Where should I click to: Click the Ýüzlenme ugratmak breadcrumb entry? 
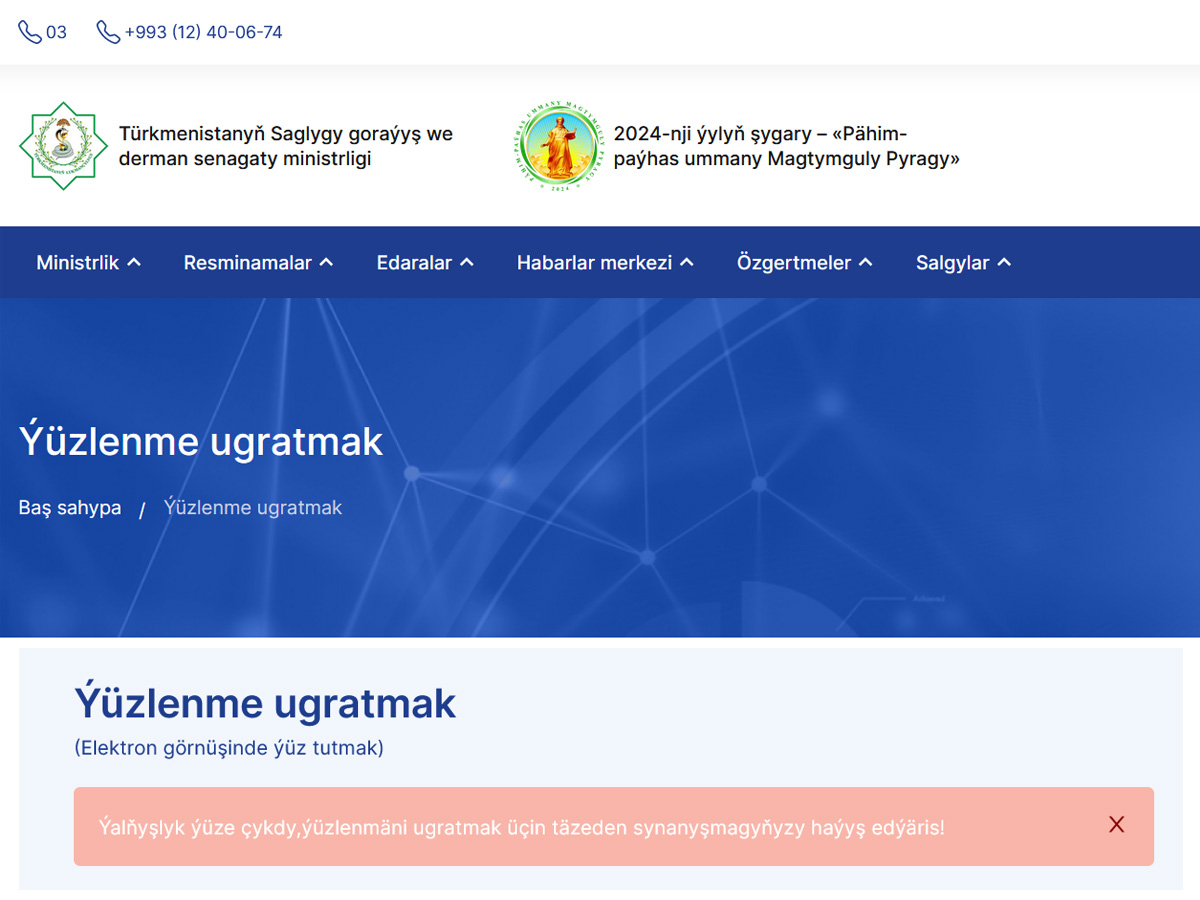click(253, 507)
